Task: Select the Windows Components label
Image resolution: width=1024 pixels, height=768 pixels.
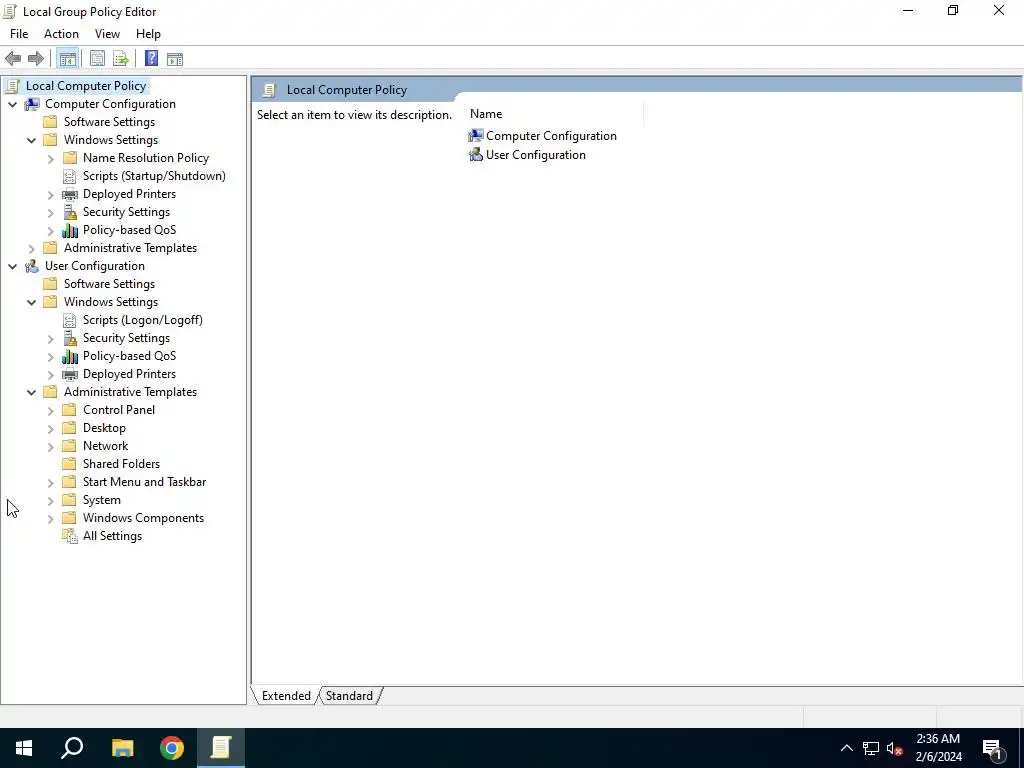Action: pos(143,518)
